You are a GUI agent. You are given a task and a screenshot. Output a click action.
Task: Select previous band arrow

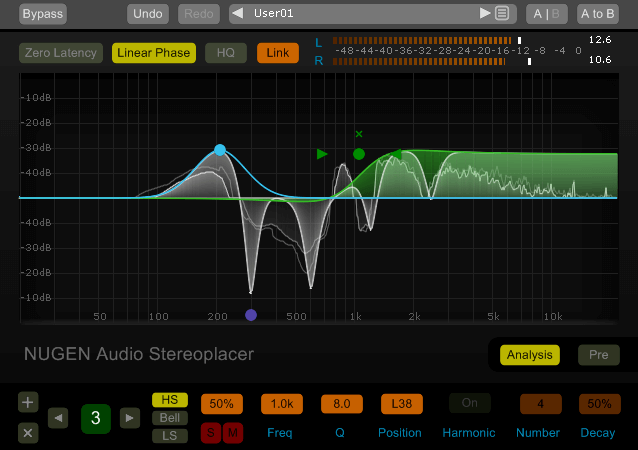tap(58, 418)
